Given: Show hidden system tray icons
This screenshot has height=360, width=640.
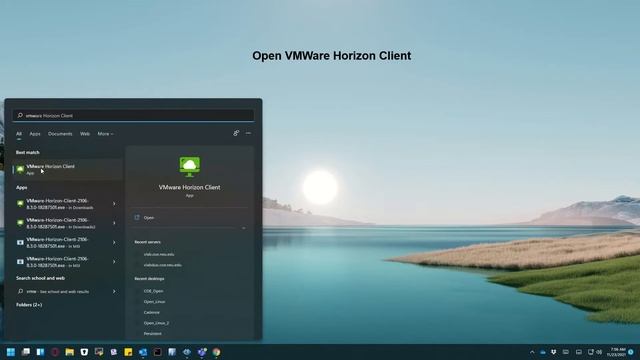Looking at the screenshot, I should (x=532, y=352).
